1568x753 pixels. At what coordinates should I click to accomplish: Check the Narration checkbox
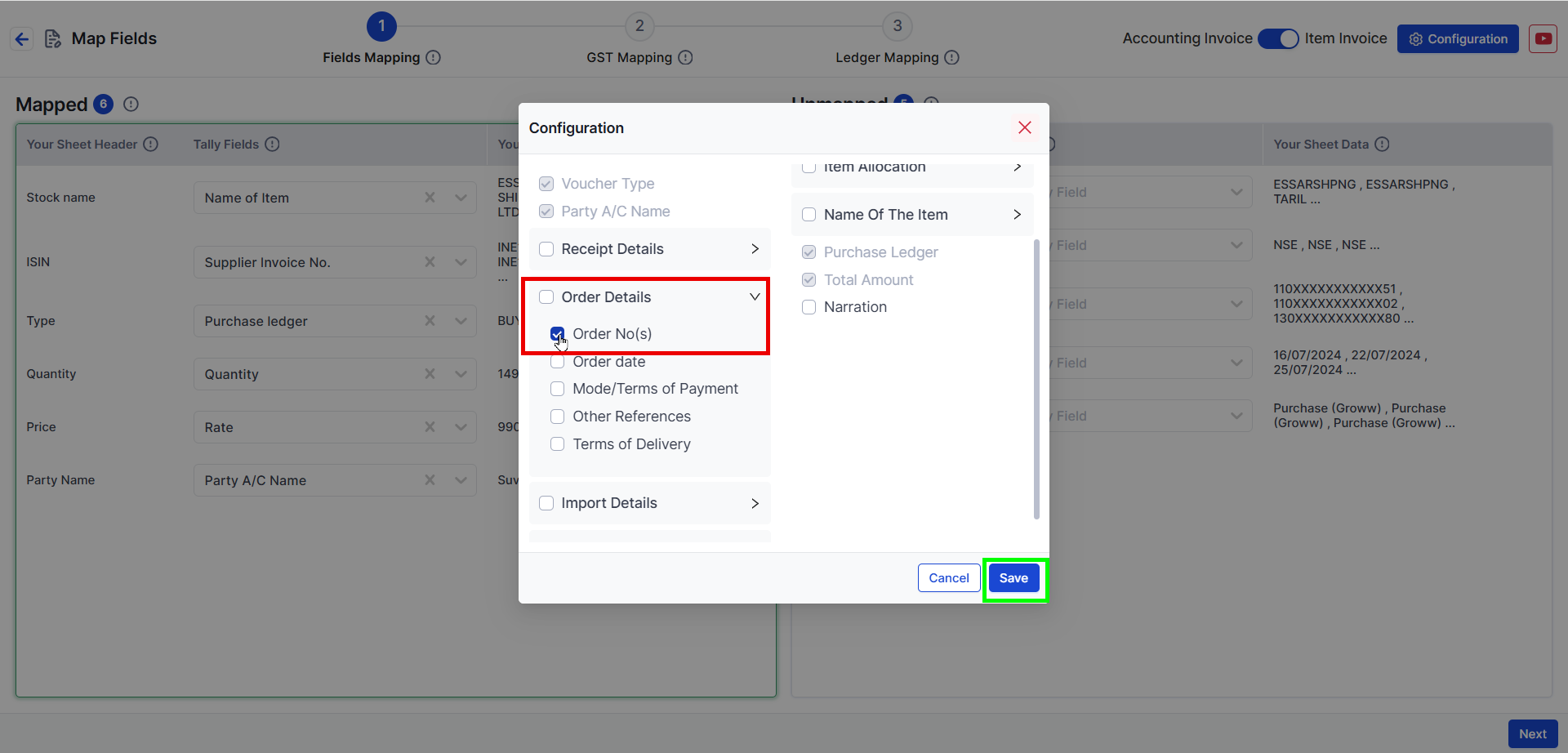[x=808, y=307]
